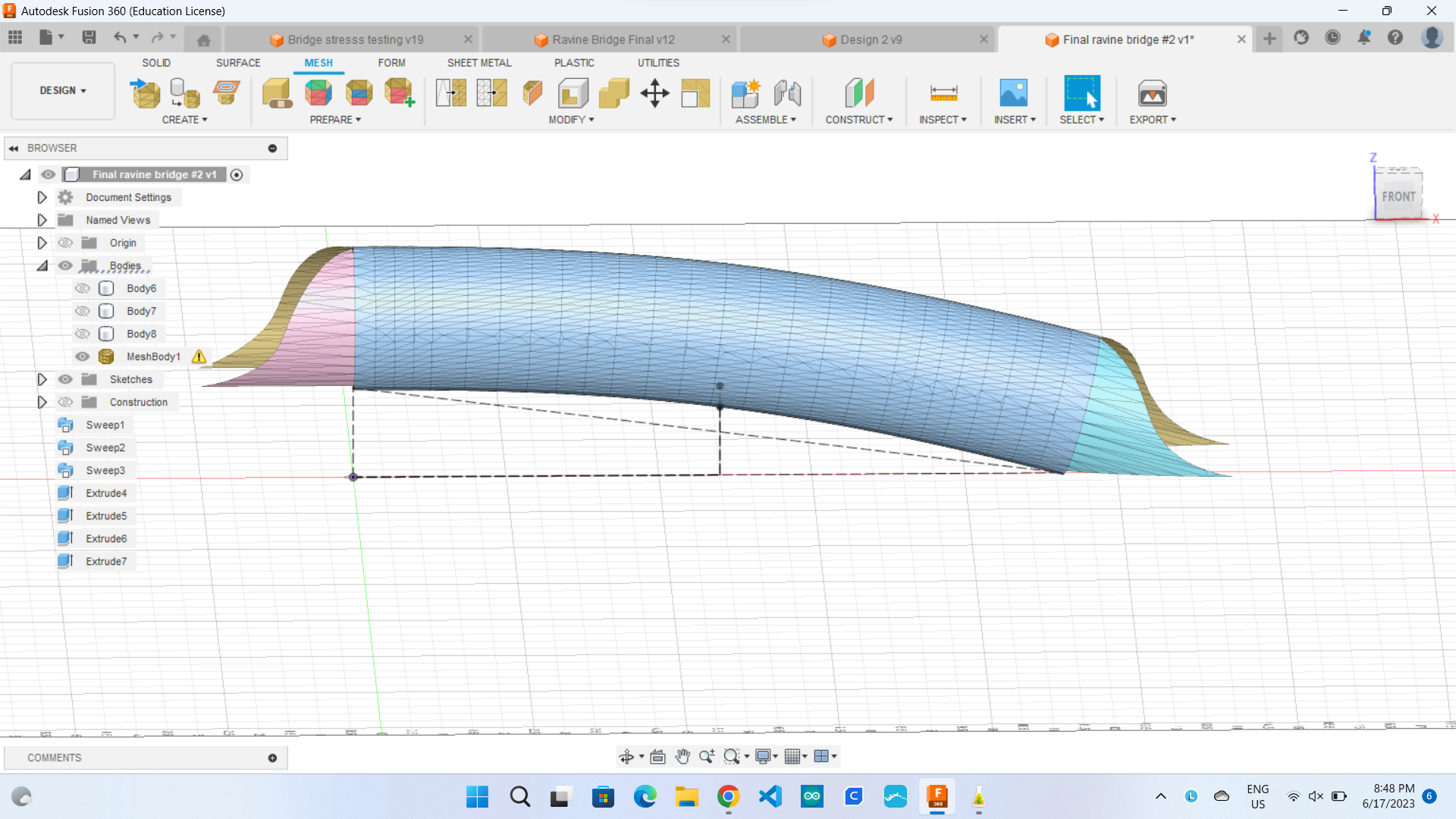Click the Undo arrow icon

pos(120,37)
